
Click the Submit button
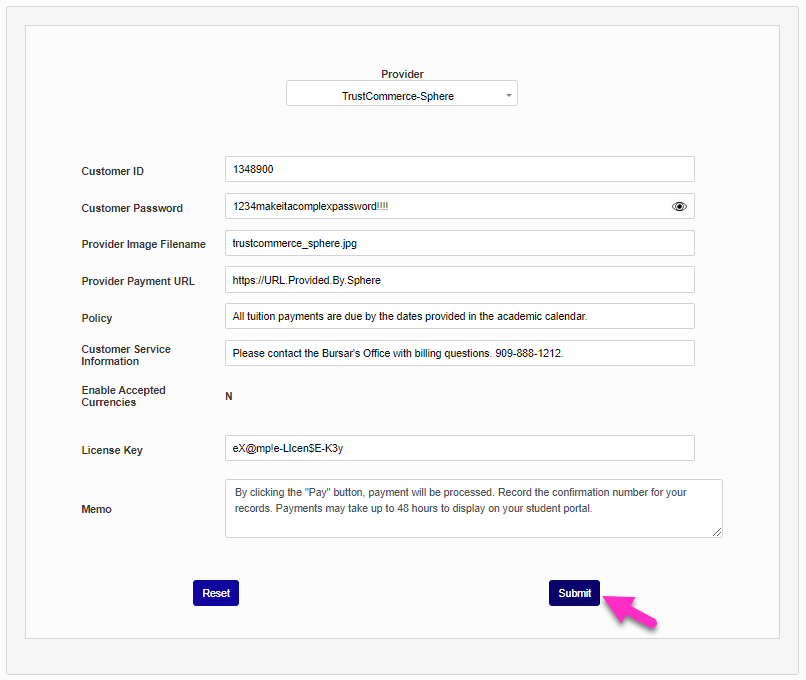[x=574, y=593]
